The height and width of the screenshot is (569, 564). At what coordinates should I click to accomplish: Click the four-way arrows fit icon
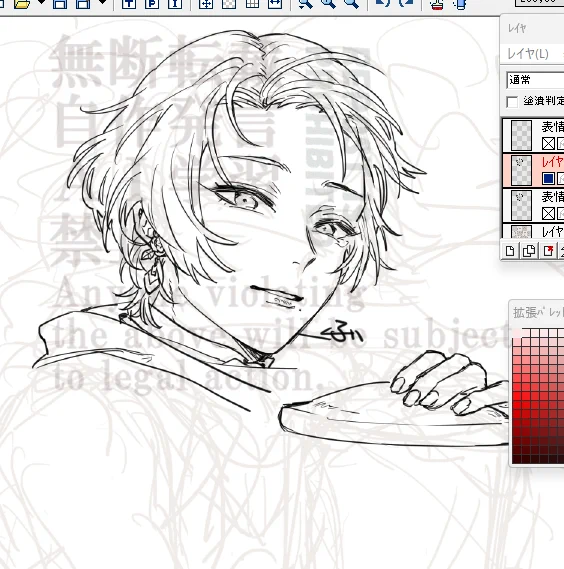[206, 4]
